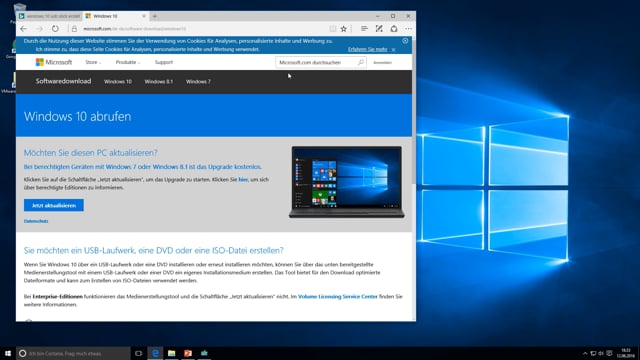Dismiss cookie banner with circled X icon
The width and height of the screenshot is (640, 360).
(x=405, y=41)
